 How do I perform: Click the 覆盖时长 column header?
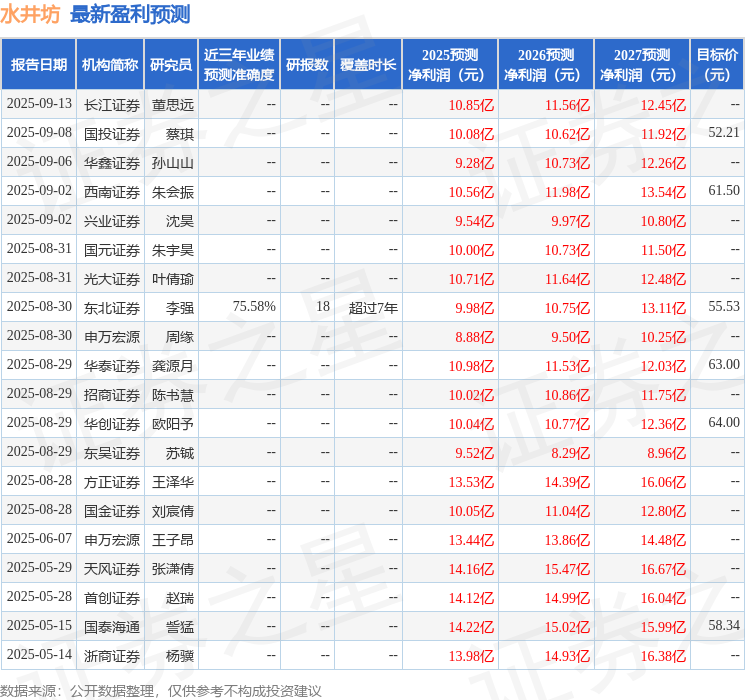click(x=368, y=65)
